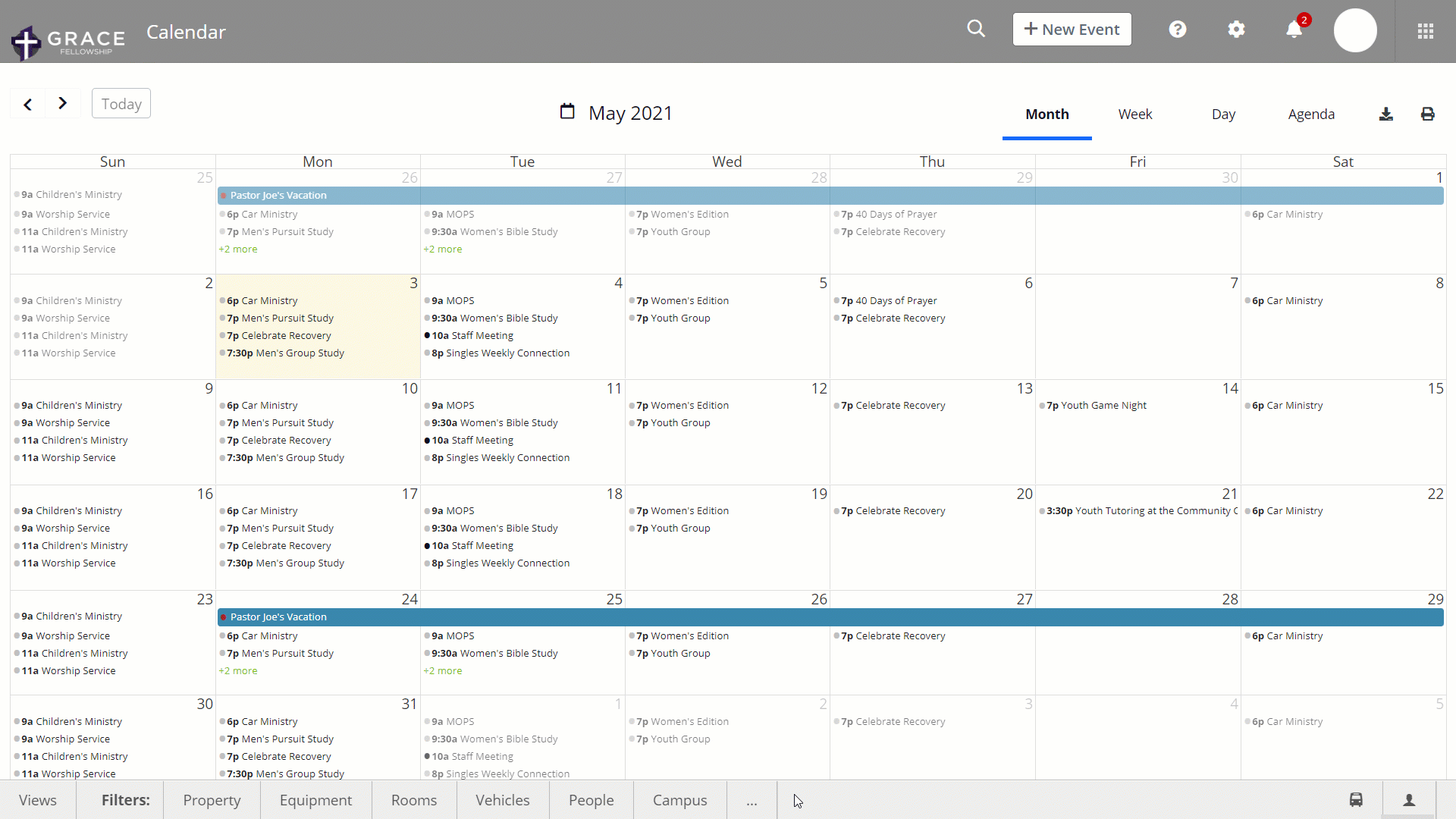Click the New Event button

1072,30
